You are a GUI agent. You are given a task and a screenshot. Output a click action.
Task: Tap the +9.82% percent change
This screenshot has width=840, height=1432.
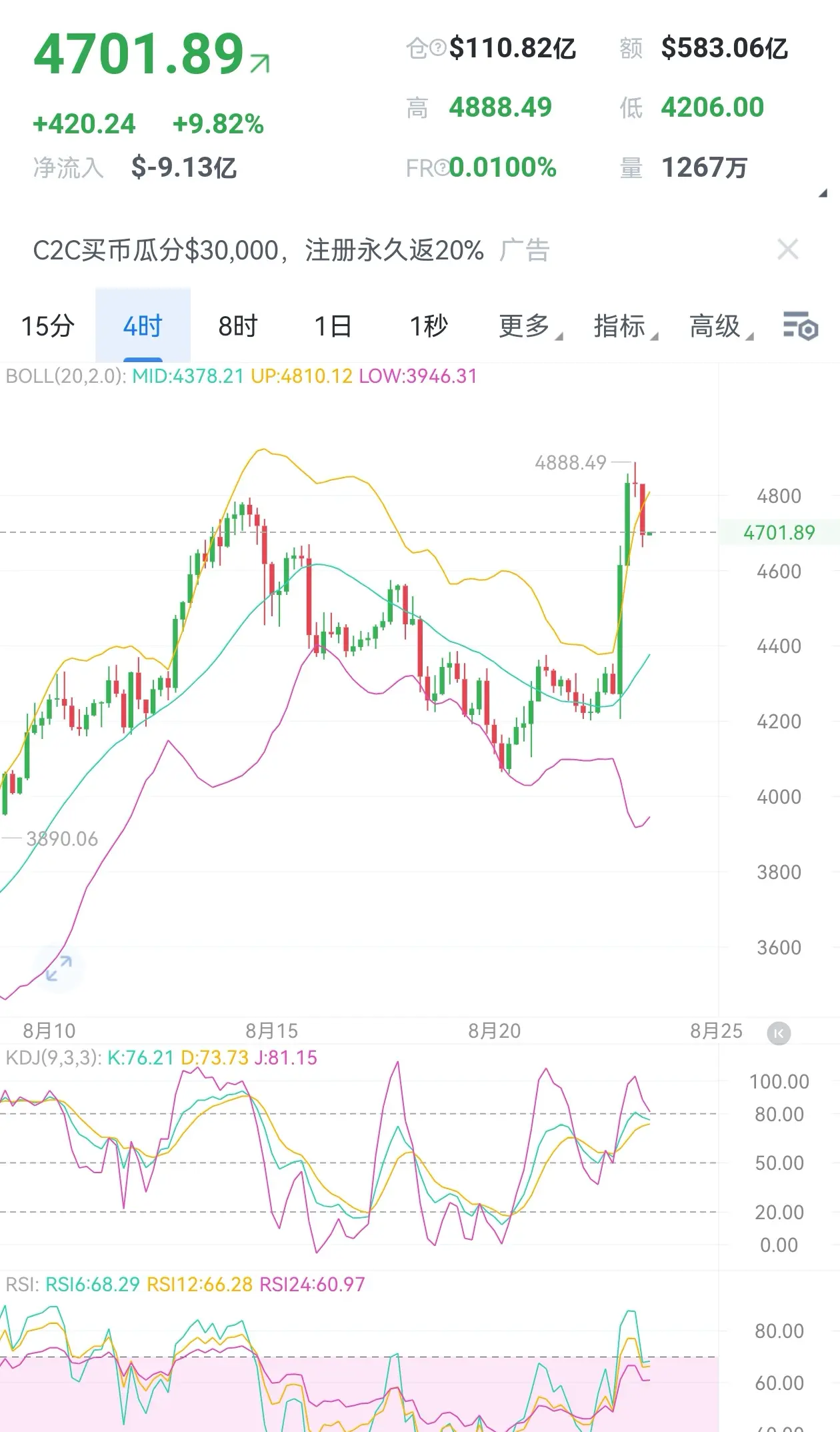[x=218, y=124]
